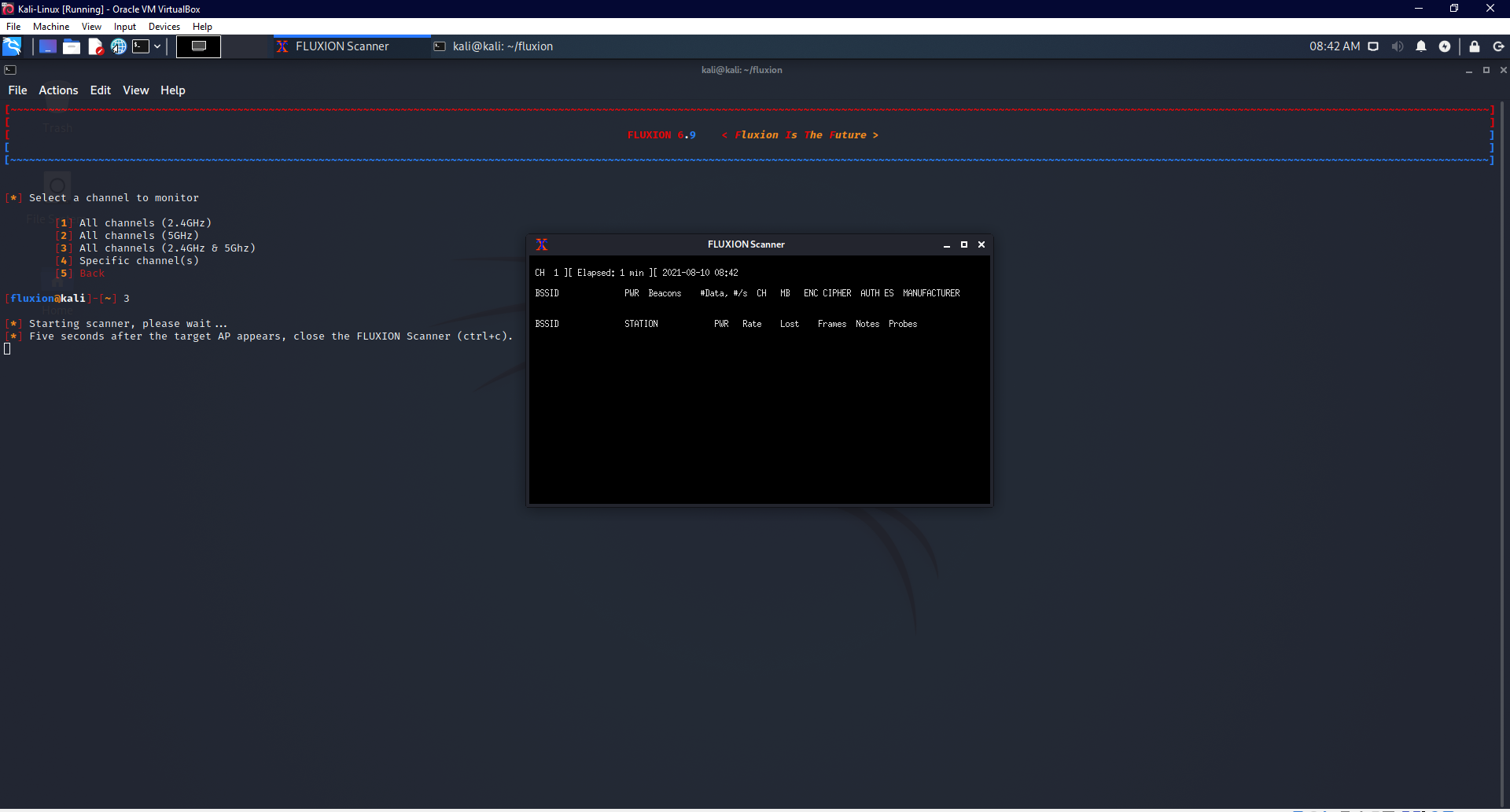Screen dimensions: 1510x812
Task: Open a terminal emulator from the panel
Action: [x=142, y=46]
